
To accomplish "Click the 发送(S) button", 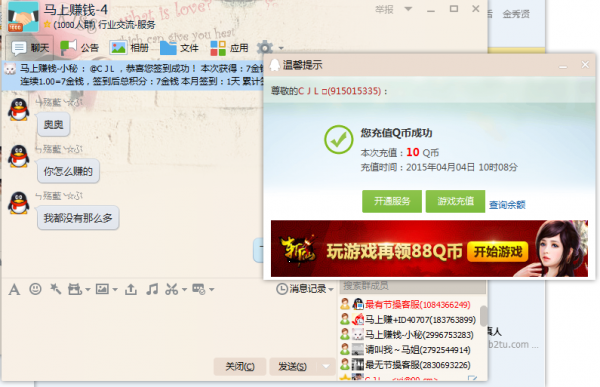I will coord(293,366).
